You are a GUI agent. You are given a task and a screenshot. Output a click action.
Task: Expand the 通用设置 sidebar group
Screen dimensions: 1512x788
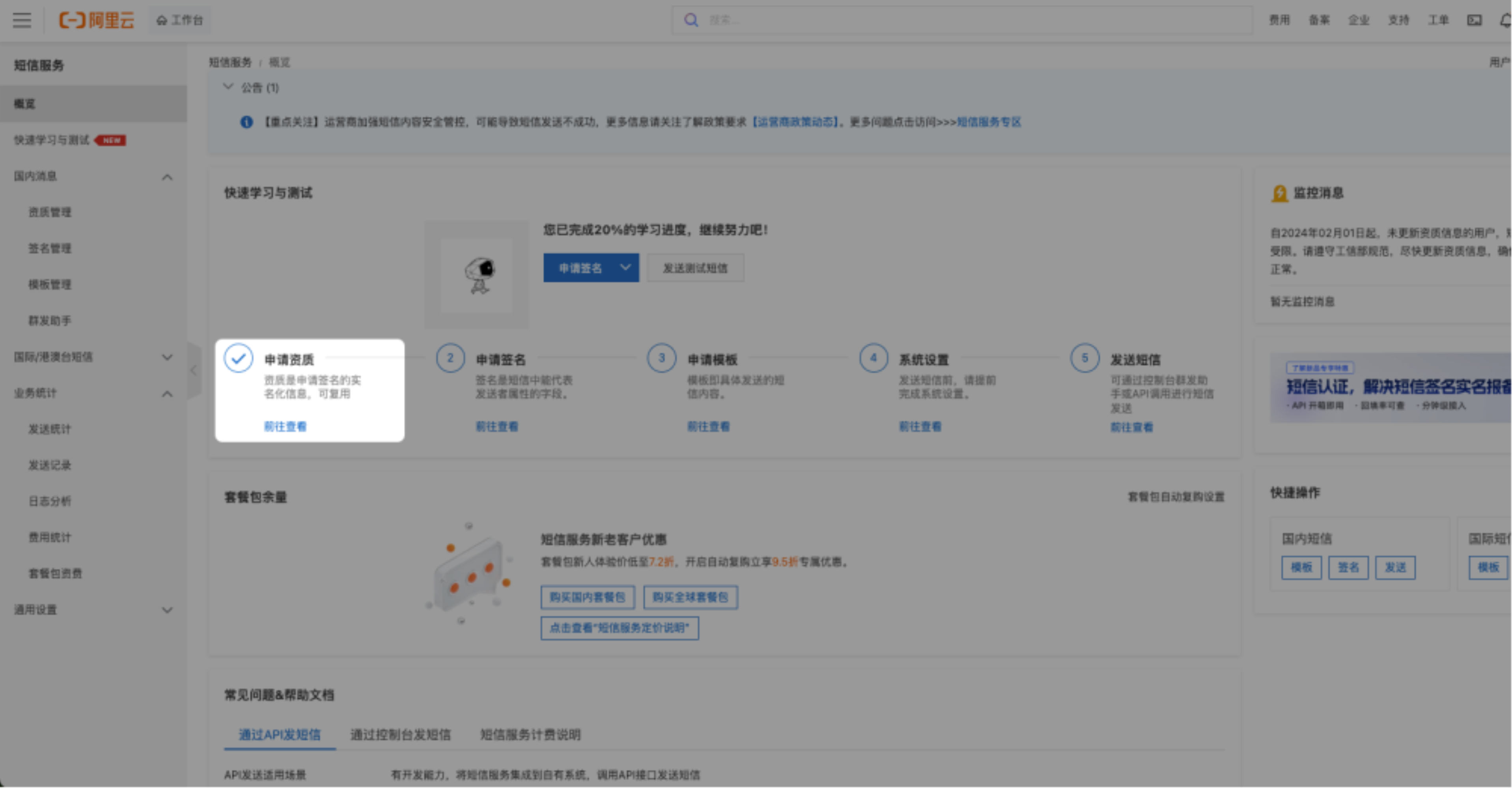[x=167, y=610]
